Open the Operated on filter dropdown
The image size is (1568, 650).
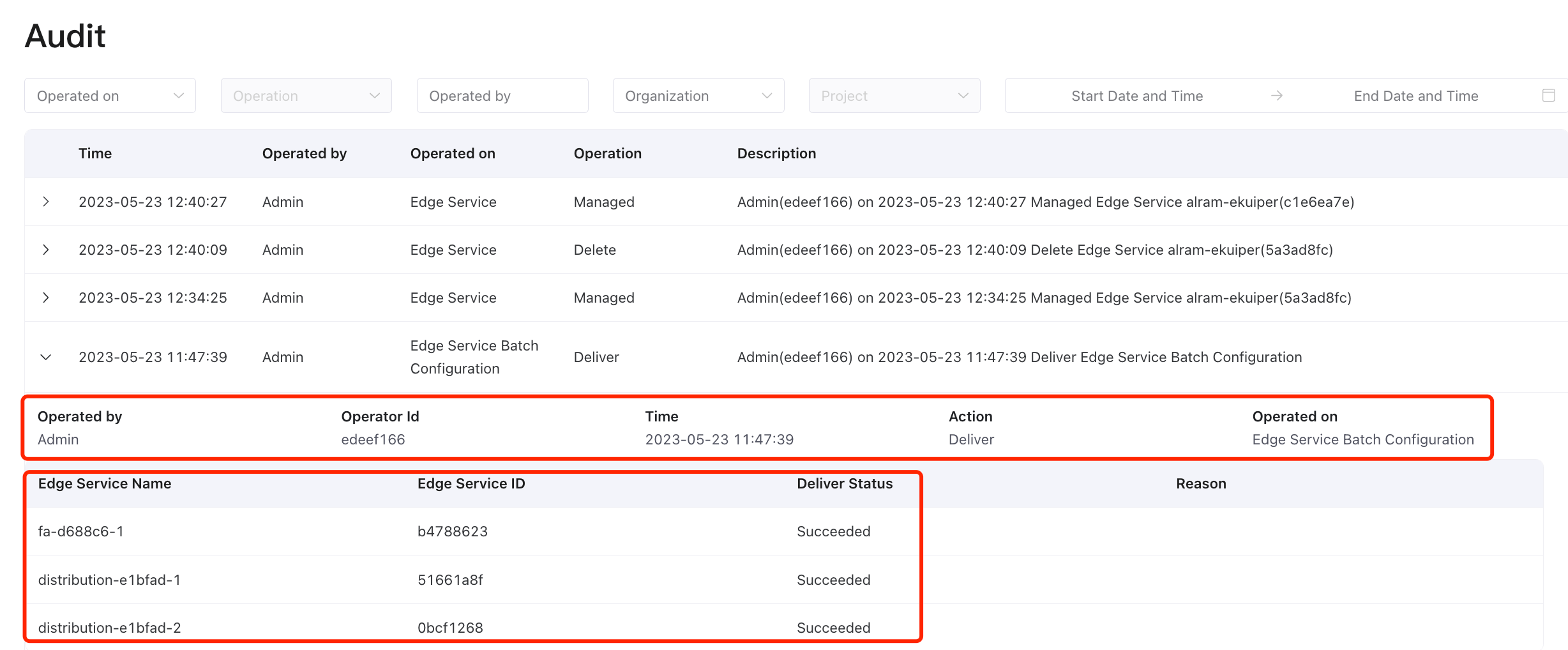click(110, 96)
